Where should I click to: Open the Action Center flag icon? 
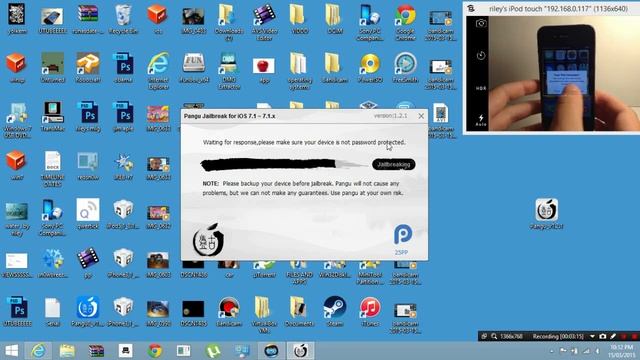tap(563, 351)
